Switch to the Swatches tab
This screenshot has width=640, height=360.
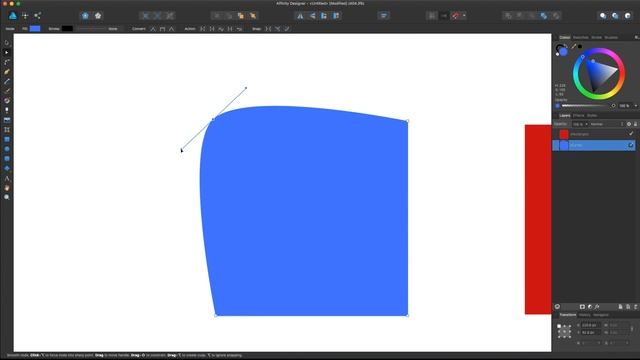coord(581,38)
